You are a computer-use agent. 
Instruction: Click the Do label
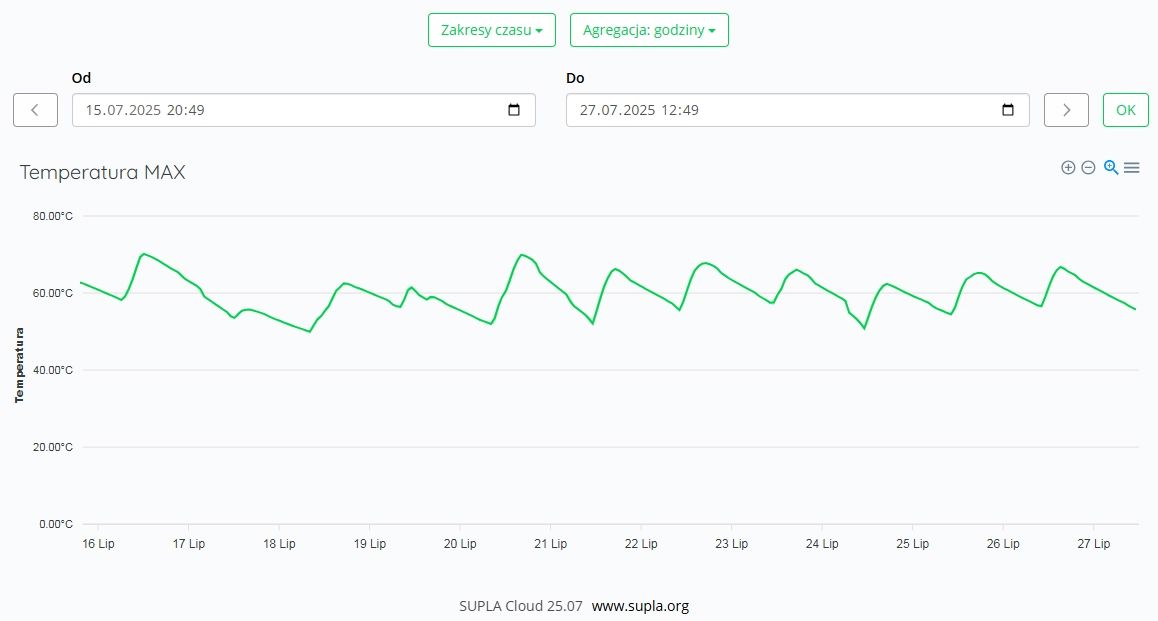coord(575,78)
